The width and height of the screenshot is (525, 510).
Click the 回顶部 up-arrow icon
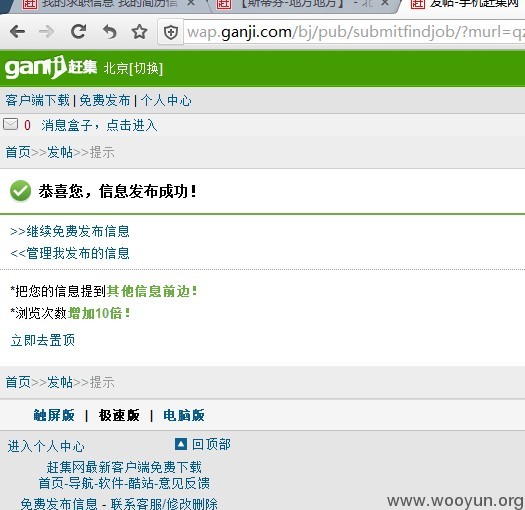coord(181,444)
